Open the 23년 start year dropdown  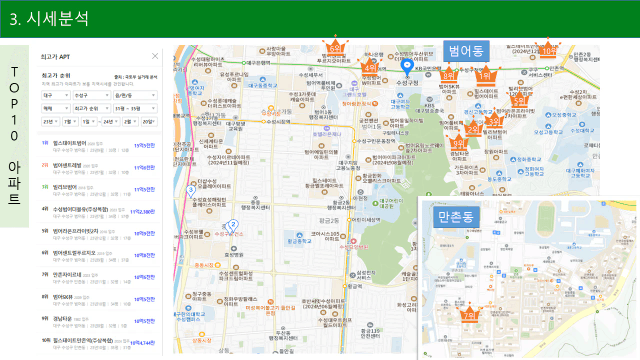tap(51, 122)
